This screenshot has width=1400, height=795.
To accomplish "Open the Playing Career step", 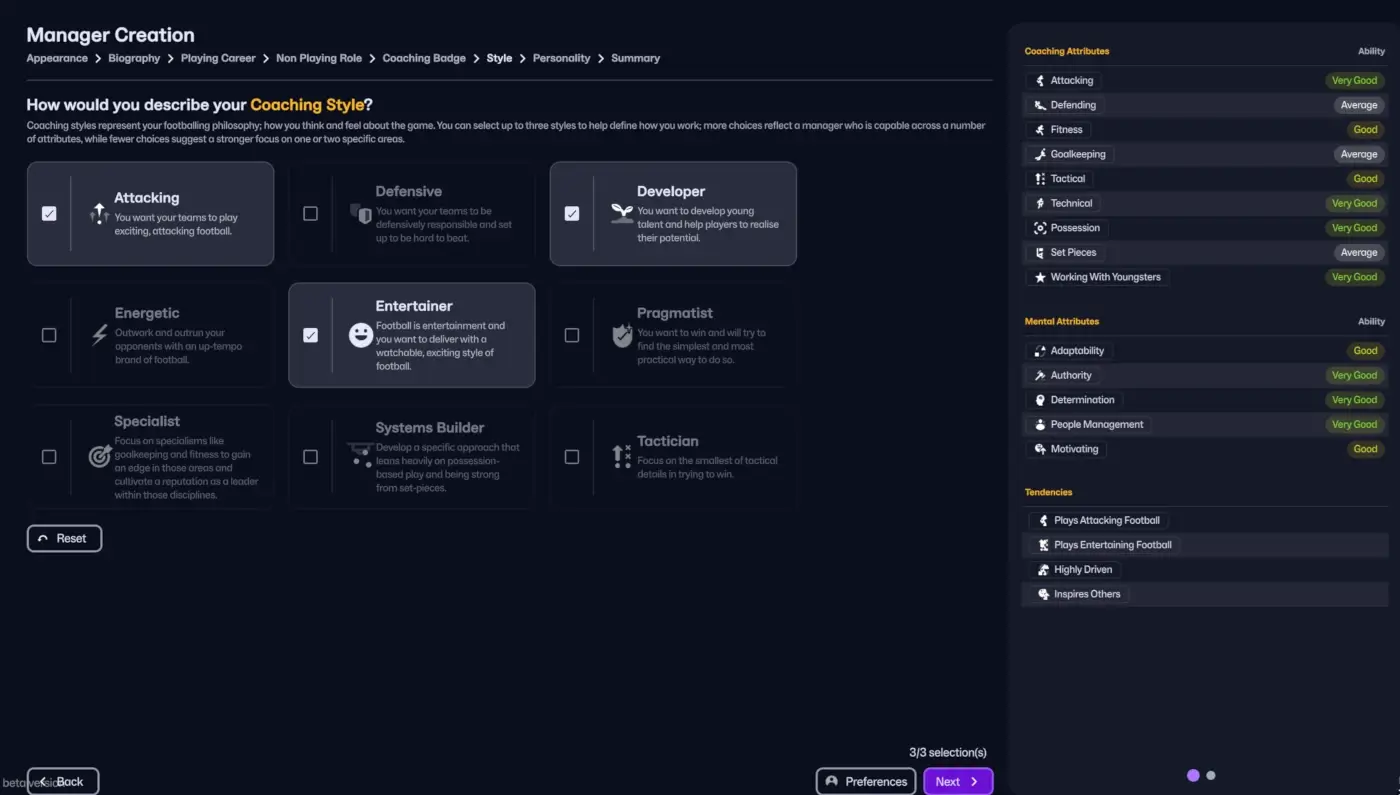I will click(218, 58).
